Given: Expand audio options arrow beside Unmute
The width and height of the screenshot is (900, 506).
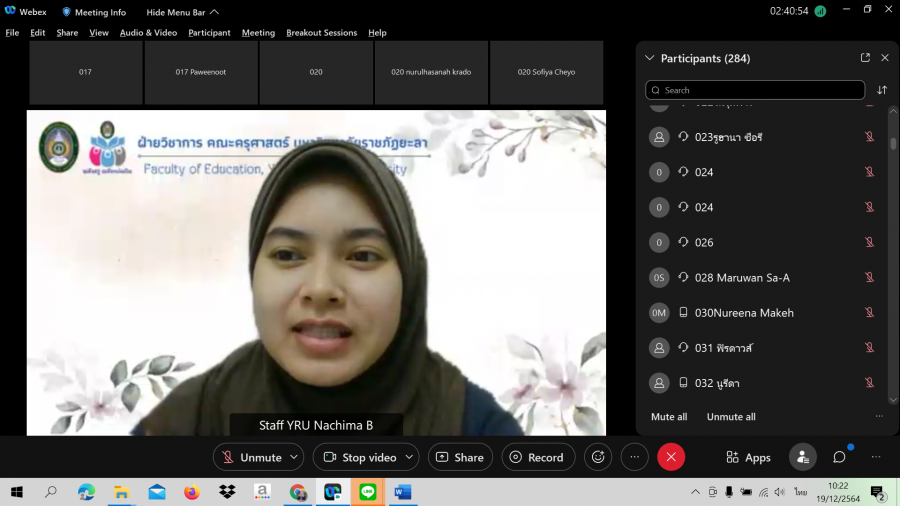Looking at the screenshot, I should [x=294, y=457].
